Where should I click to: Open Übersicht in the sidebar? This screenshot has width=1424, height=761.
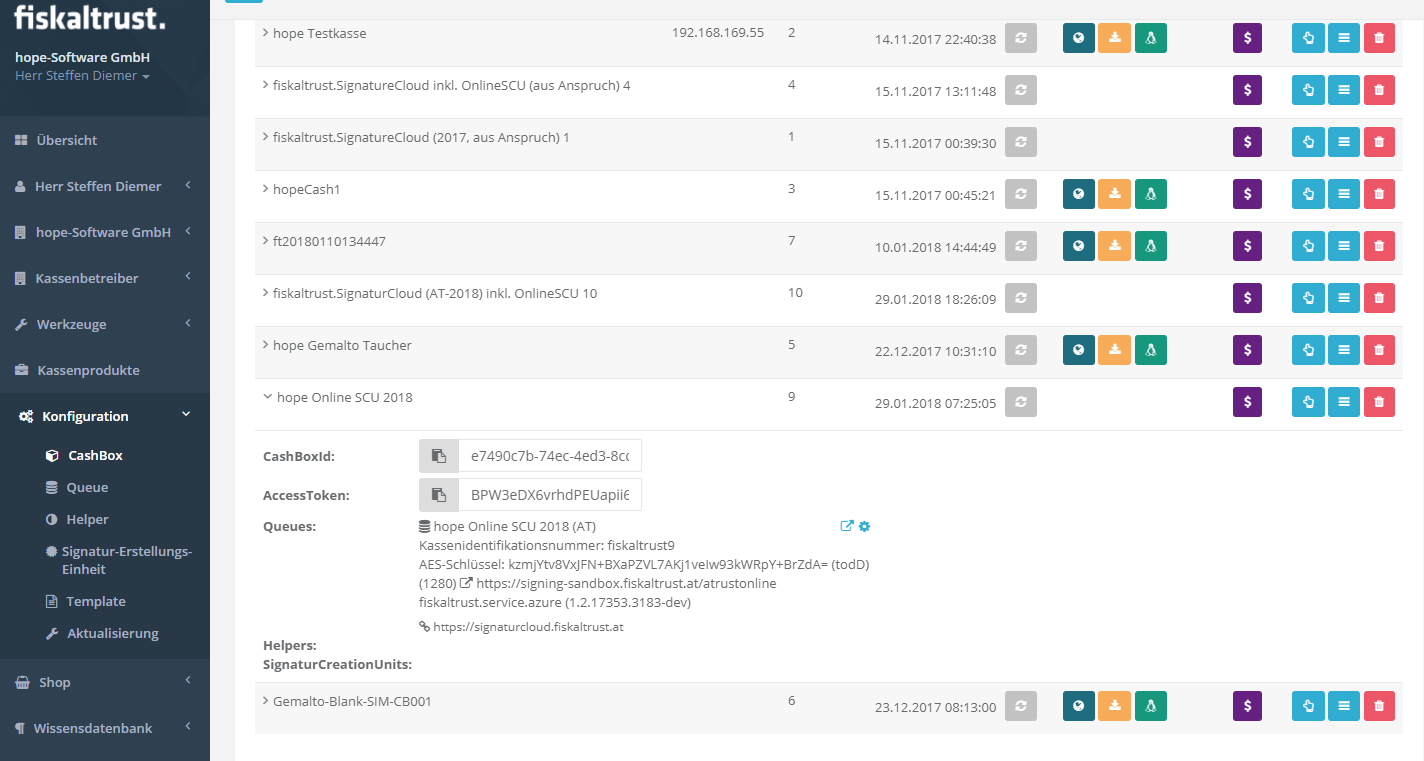[105, 140]
